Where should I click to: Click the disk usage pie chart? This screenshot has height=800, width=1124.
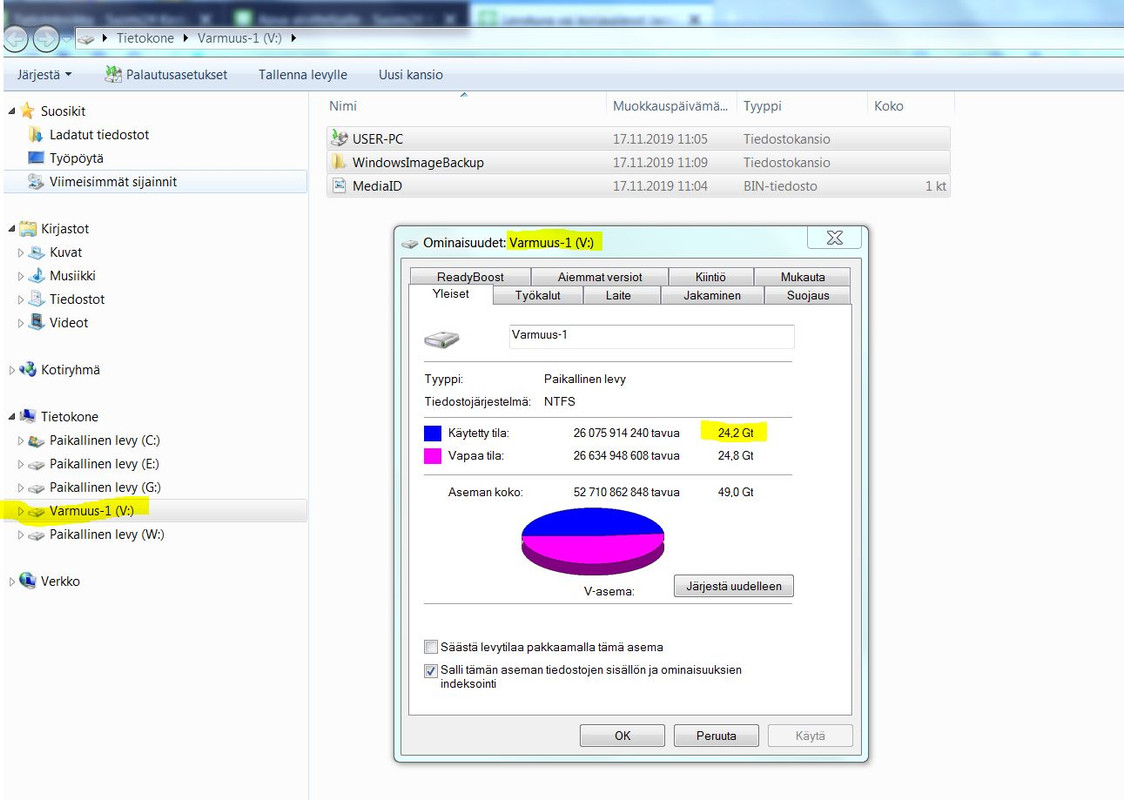coord(593,541)
